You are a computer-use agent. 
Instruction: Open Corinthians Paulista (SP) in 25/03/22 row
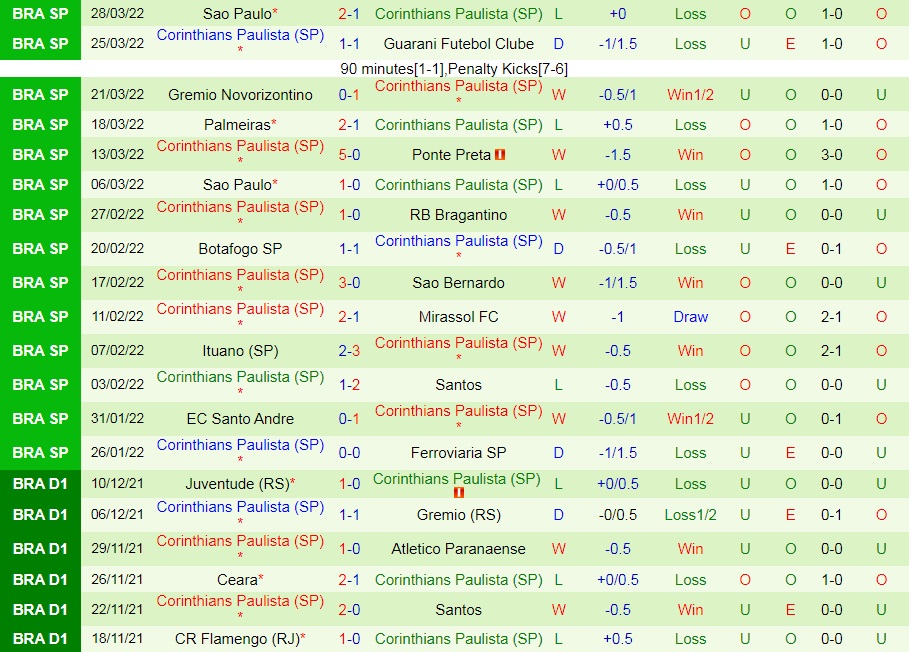click(x=240, y=35)
